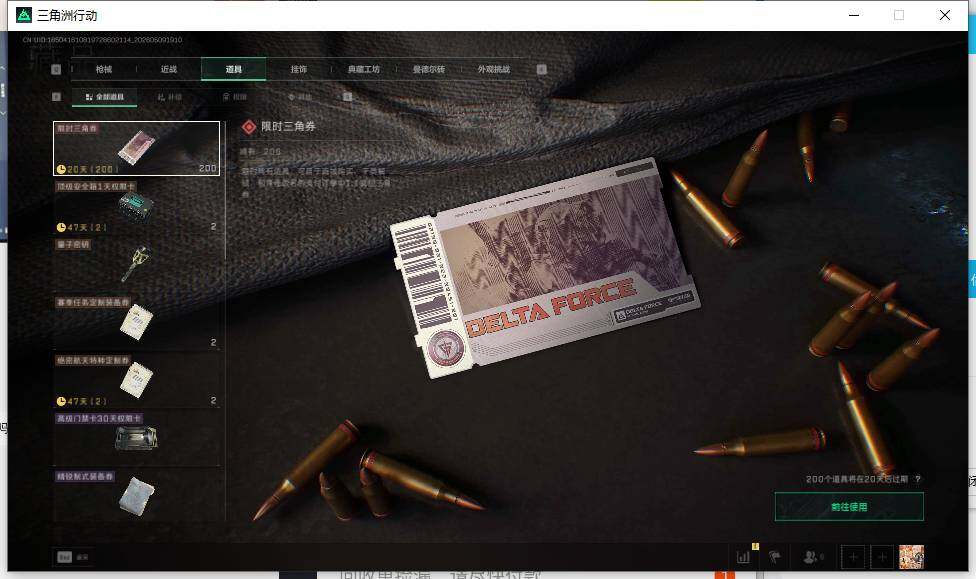
Task: Select the 量子密钥 item
Action: pyautogui.click(x=136, y=264)
